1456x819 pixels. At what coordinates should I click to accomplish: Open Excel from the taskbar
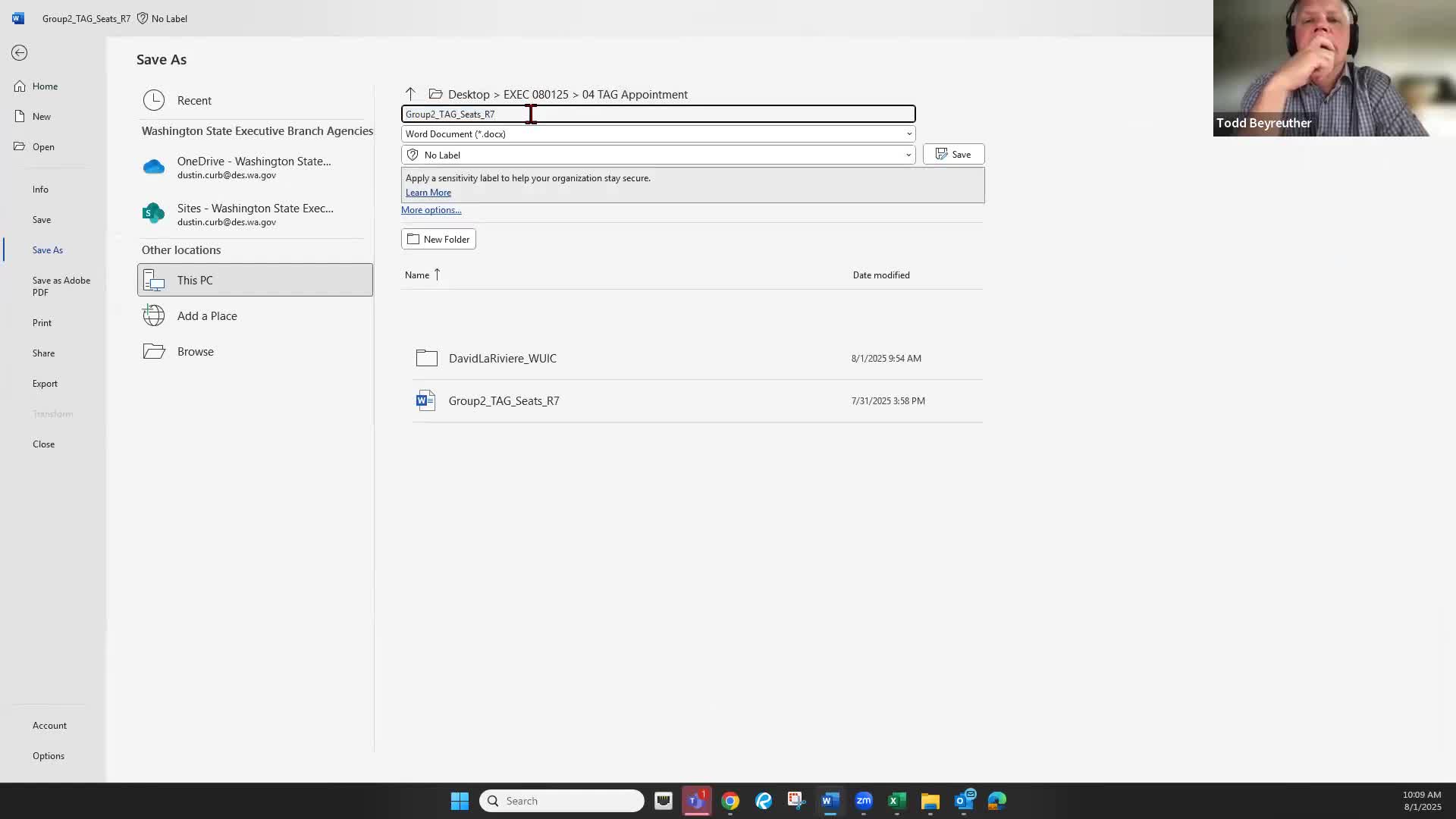pyautogui.click(x=896, y=801)
